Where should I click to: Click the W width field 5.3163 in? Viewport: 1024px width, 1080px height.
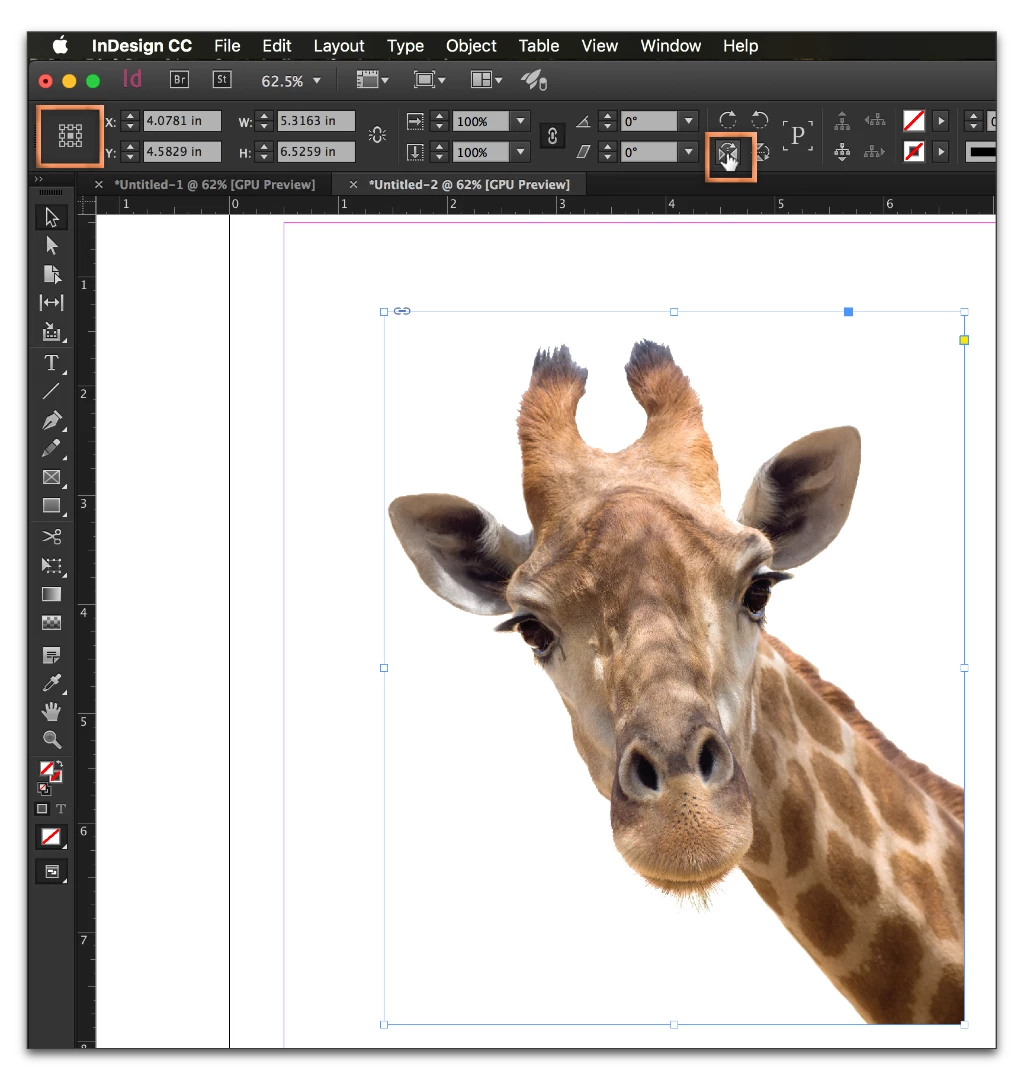(x=316, y=121)
